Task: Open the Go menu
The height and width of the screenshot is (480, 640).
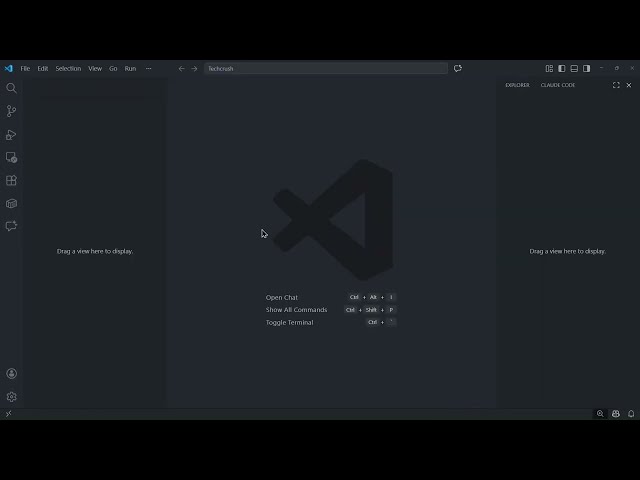Action: click(113, 69)
